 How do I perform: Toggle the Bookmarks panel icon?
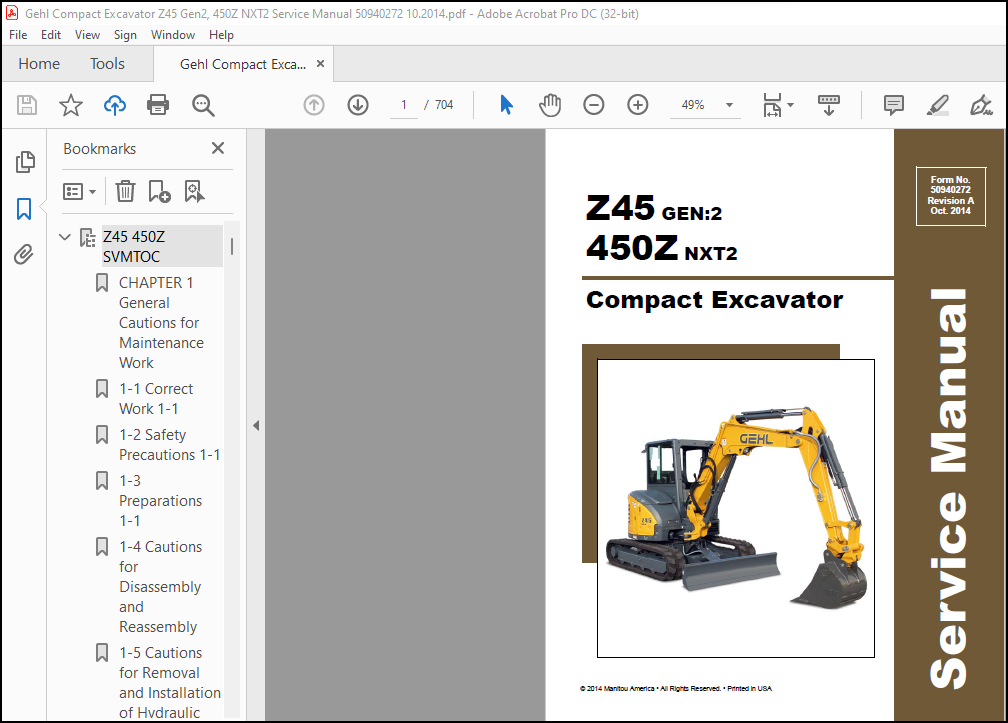[24, 209]
